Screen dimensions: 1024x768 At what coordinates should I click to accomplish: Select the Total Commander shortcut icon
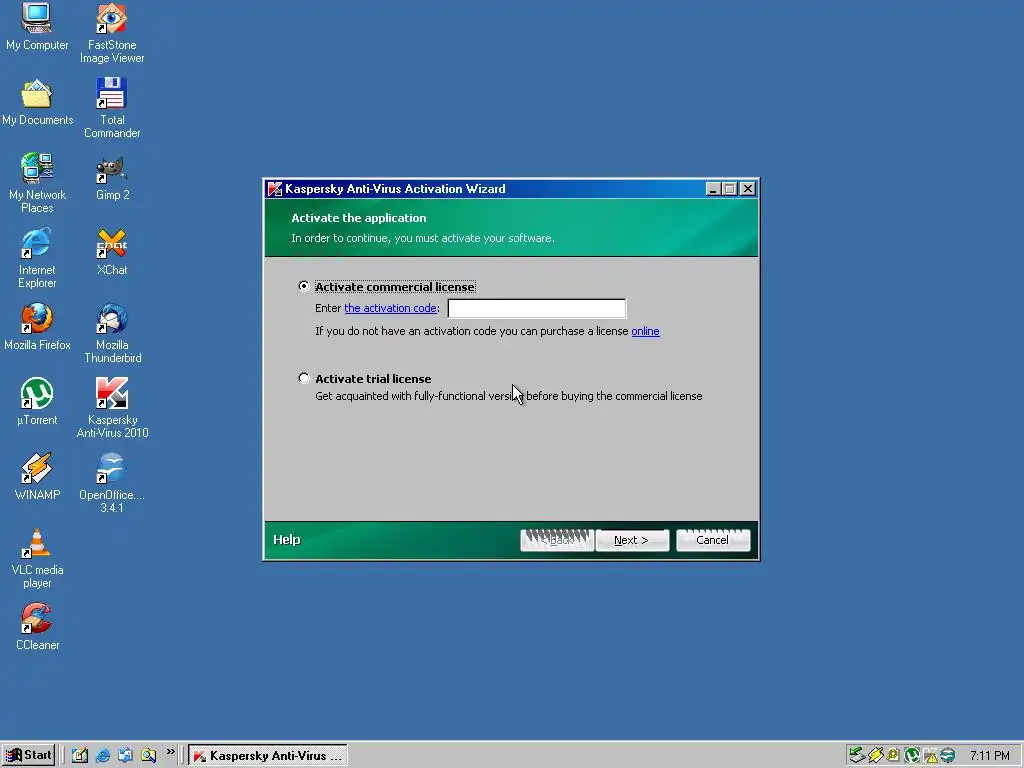112,108
